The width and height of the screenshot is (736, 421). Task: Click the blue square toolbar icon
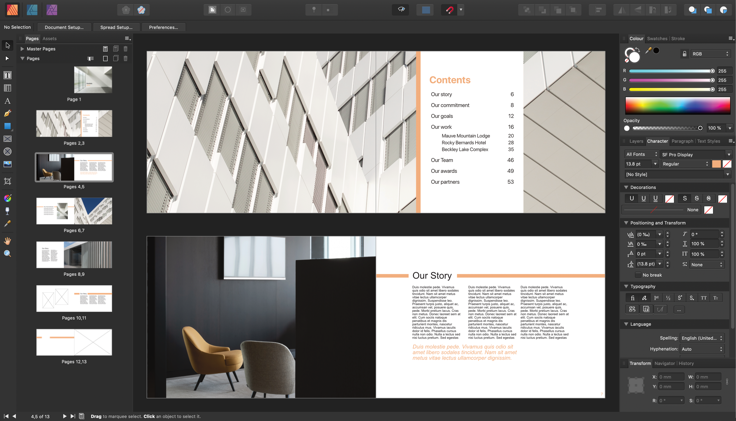(x=425, y=9)
